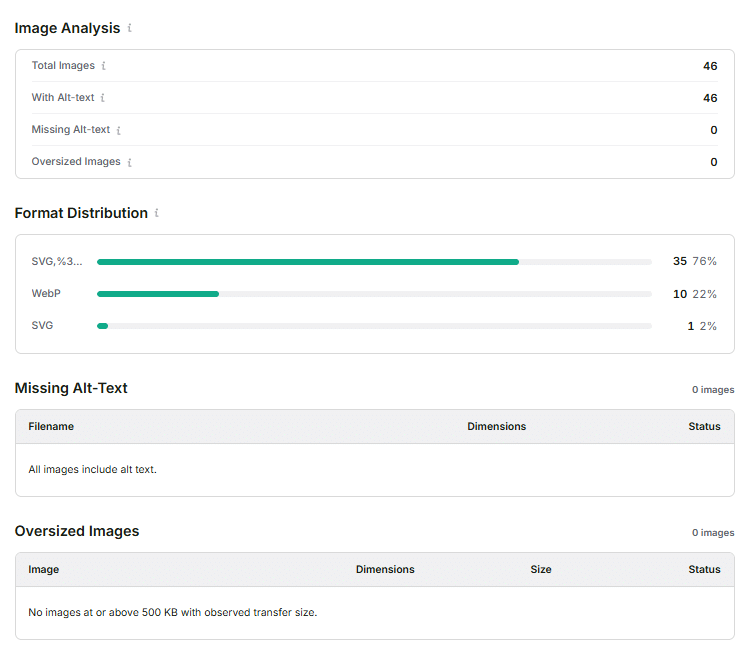Click info icon next to Oversized Images row

pyautogui.click(x=129, y=162)
